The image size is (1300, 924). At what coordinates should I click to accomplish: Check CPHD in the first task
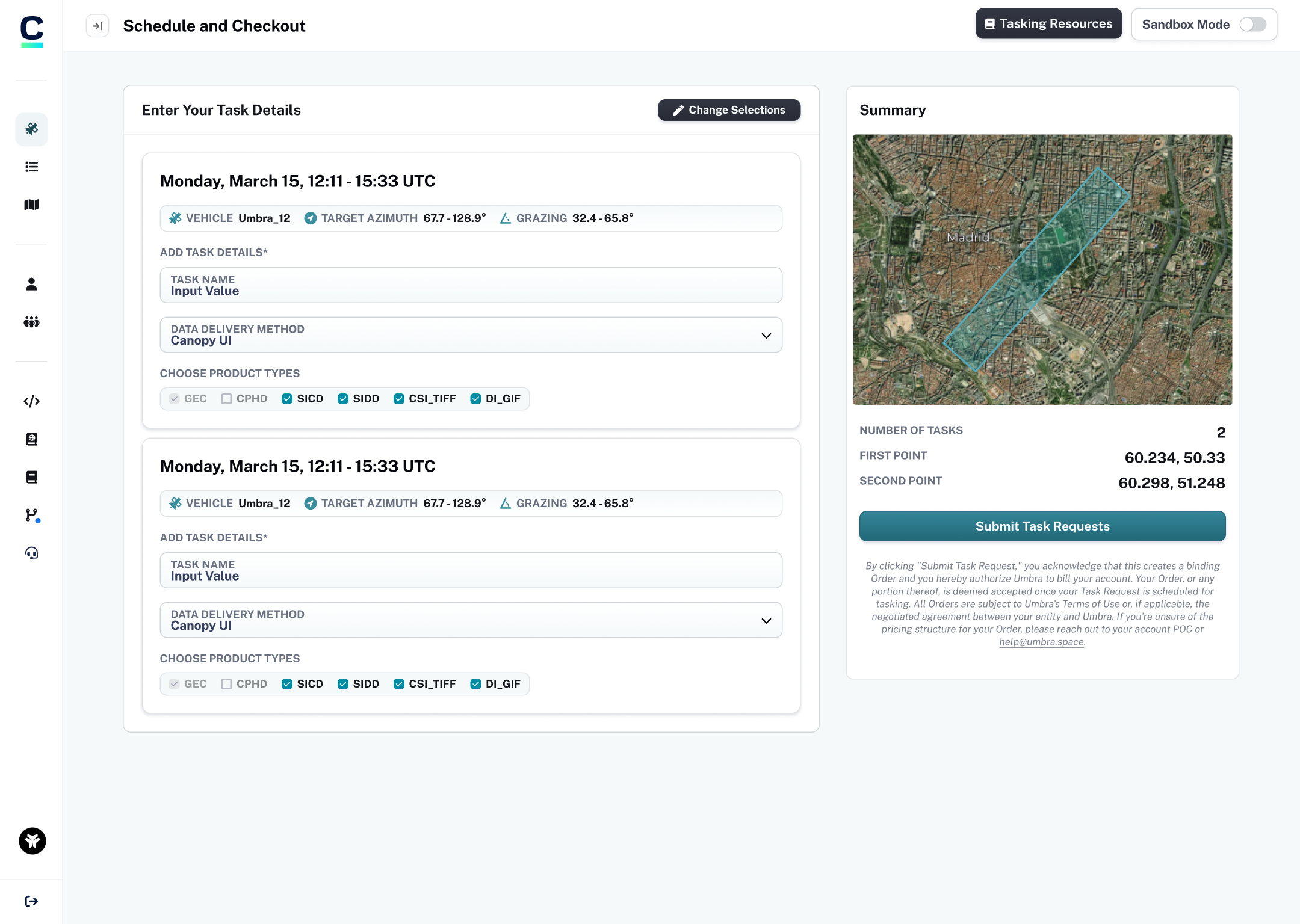(226, 399)
